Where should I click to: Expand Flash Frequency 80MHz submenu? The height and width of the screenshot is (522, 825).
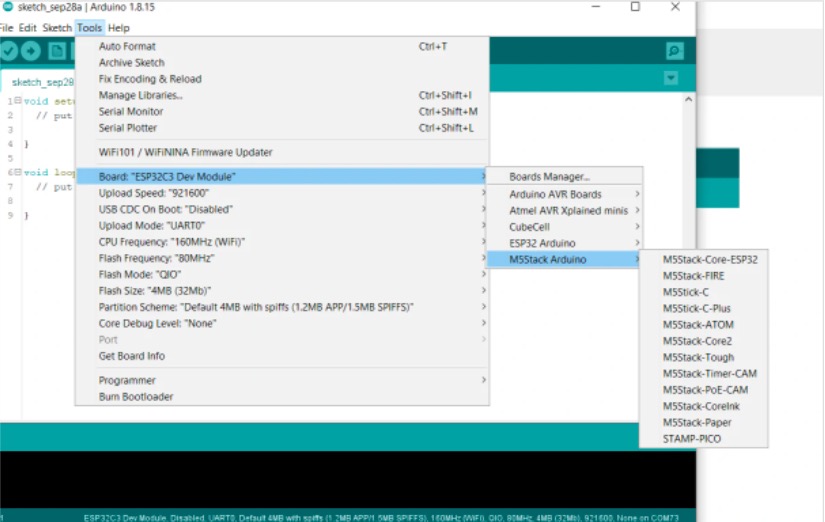283,258
